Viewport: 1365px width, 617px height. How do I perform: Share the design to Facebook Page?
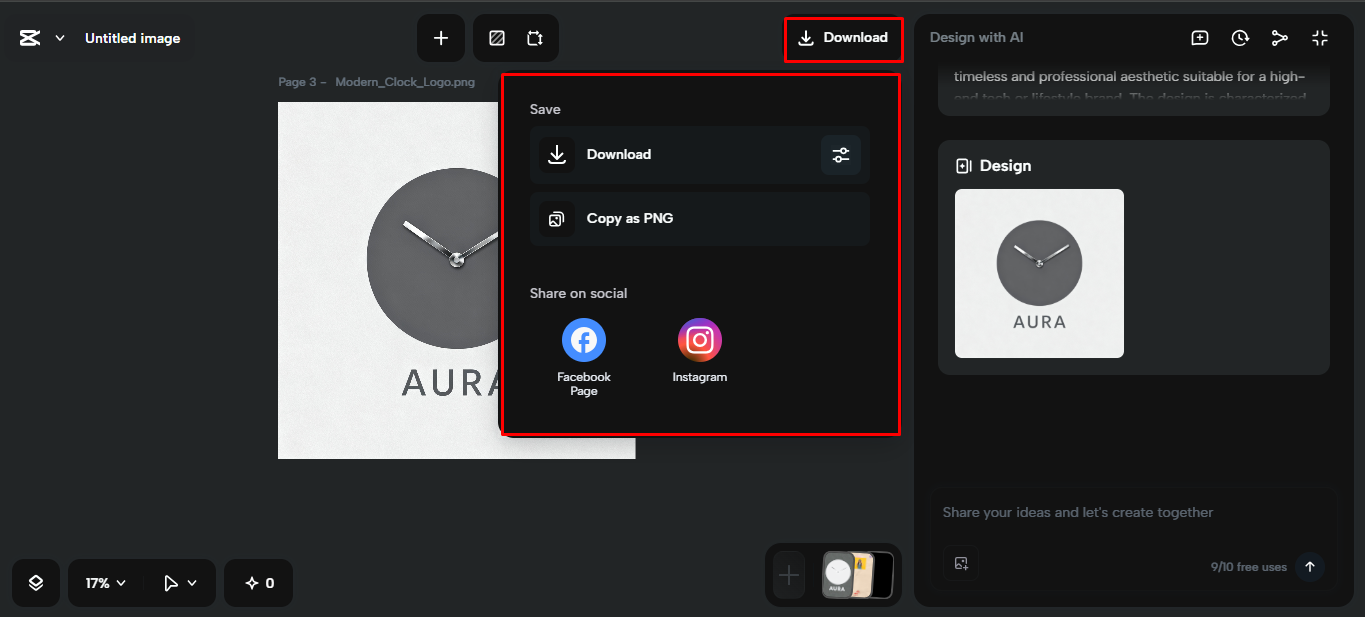pos(583,339)
